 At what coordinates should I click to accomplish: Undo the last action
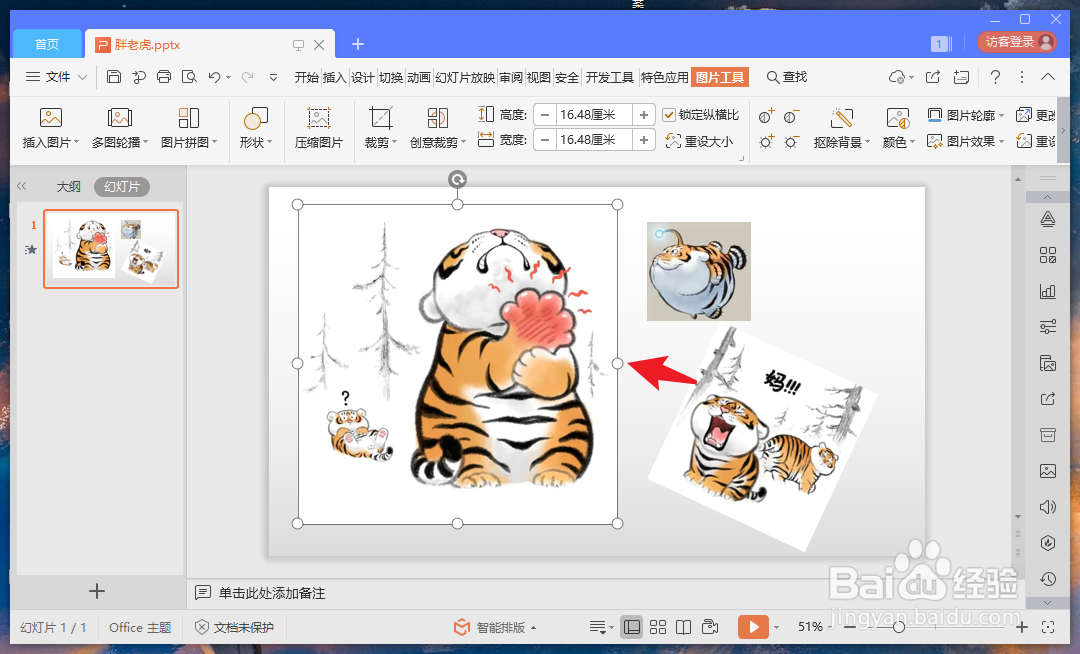pyautogui.click(x=214, y=77)
